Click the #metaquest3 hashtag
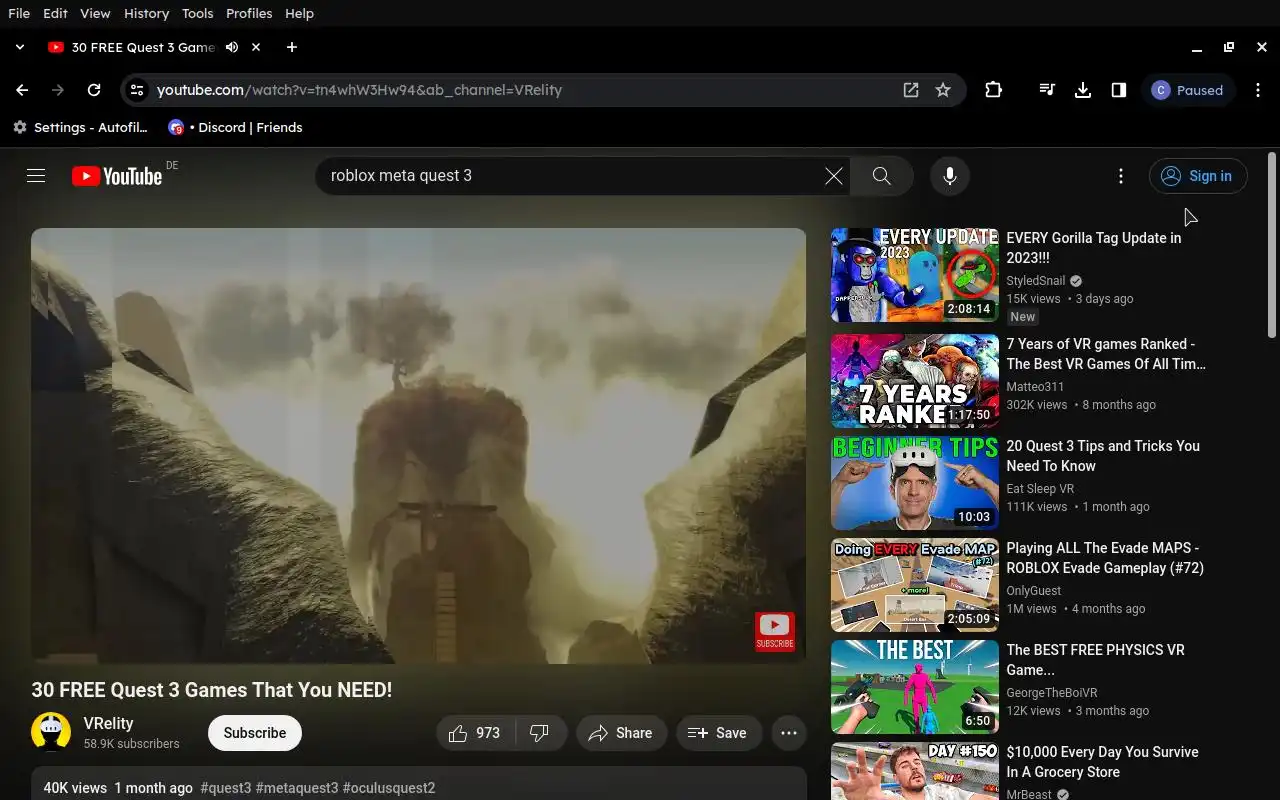 [297, 788]
